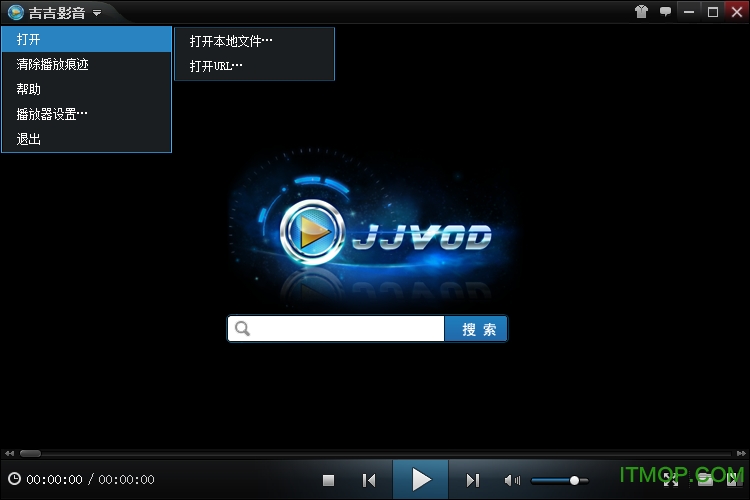Screen dimensions: 750x500
Task: Collapse the 吉吉影音 main menu arrow
Action: (x=97, y=13)
